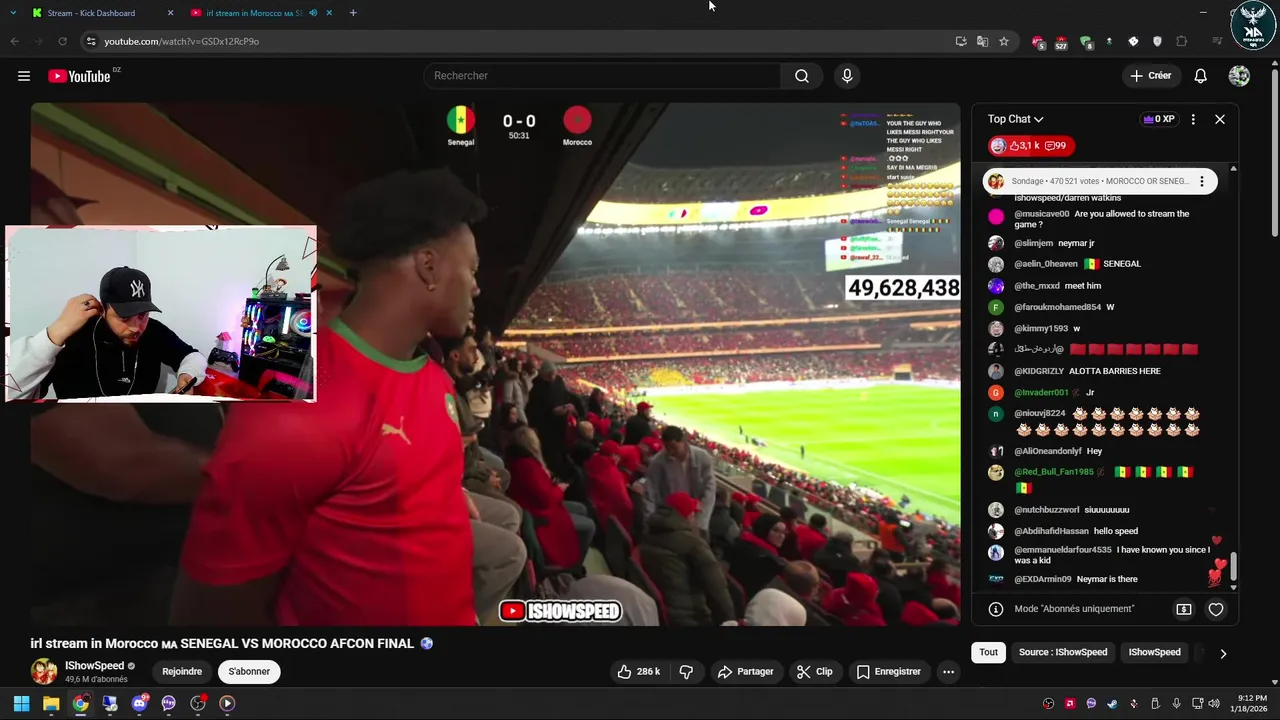Open the IShowSpeed channel avatar

click(x=44, y=672)
